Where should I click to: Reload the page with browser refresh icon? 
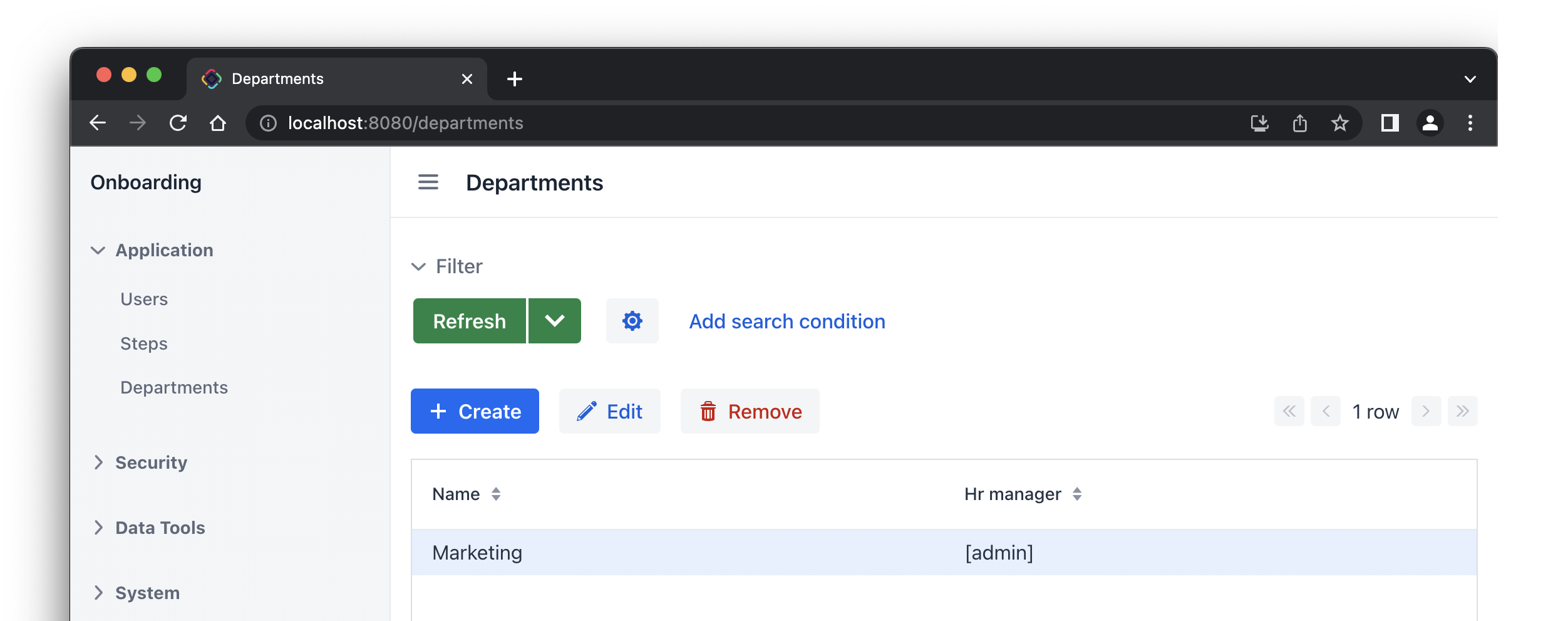[178, 123]
